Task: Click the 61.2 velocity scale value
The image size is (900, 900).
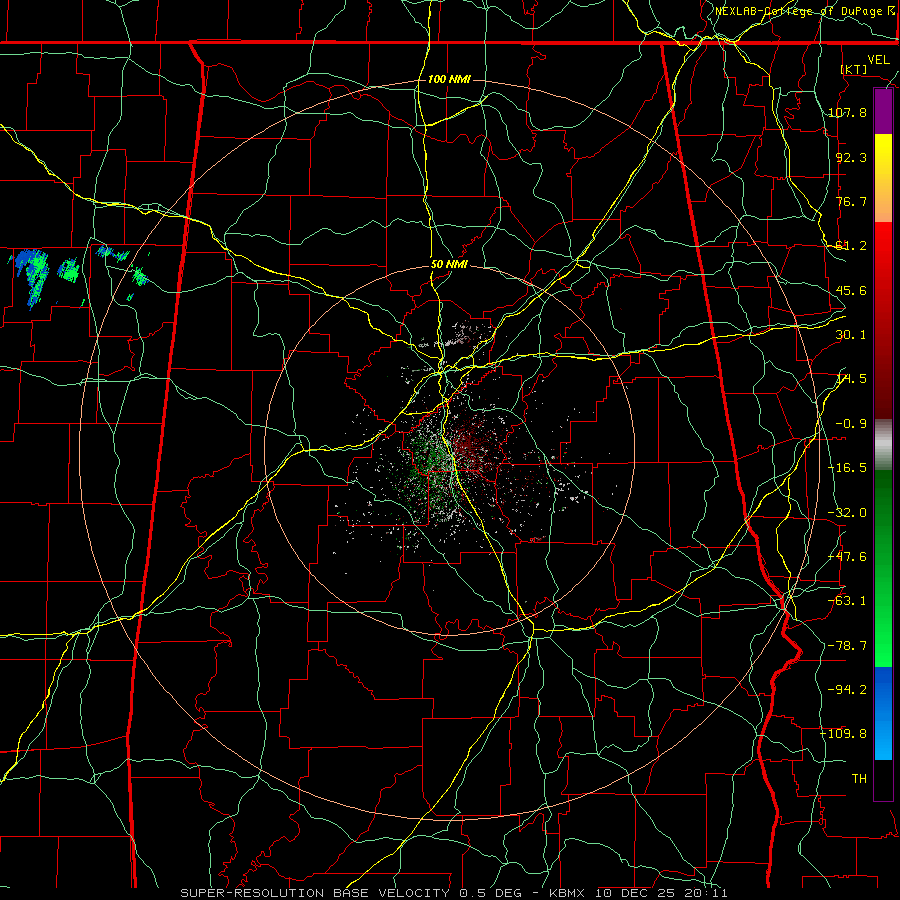Action: 851,246
